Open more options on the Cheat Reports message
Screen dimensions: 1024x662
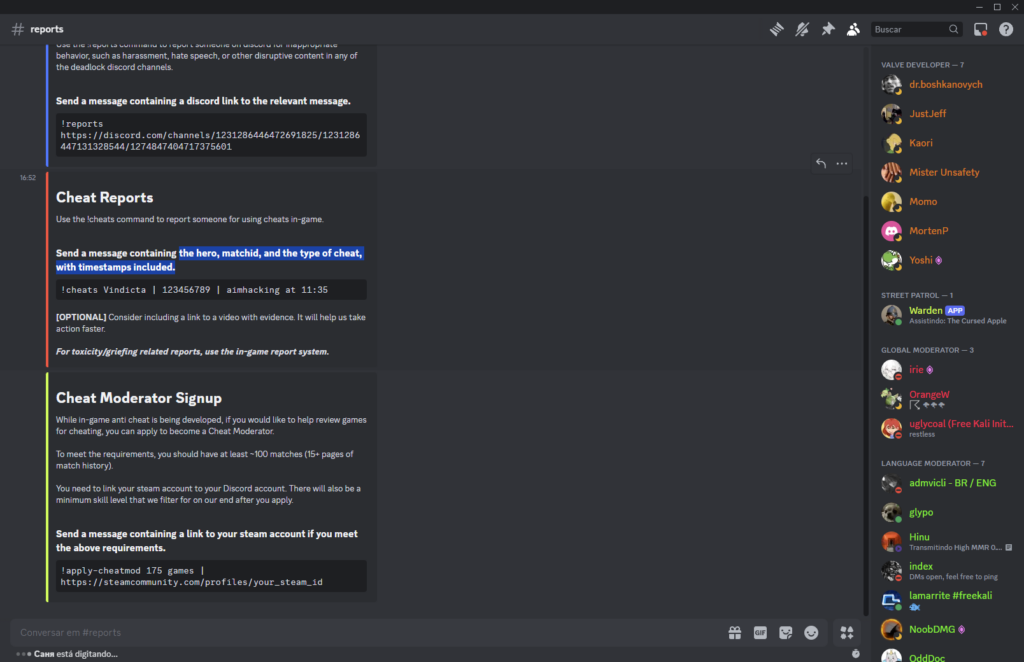pyautogui.click(x=841, y=163)
